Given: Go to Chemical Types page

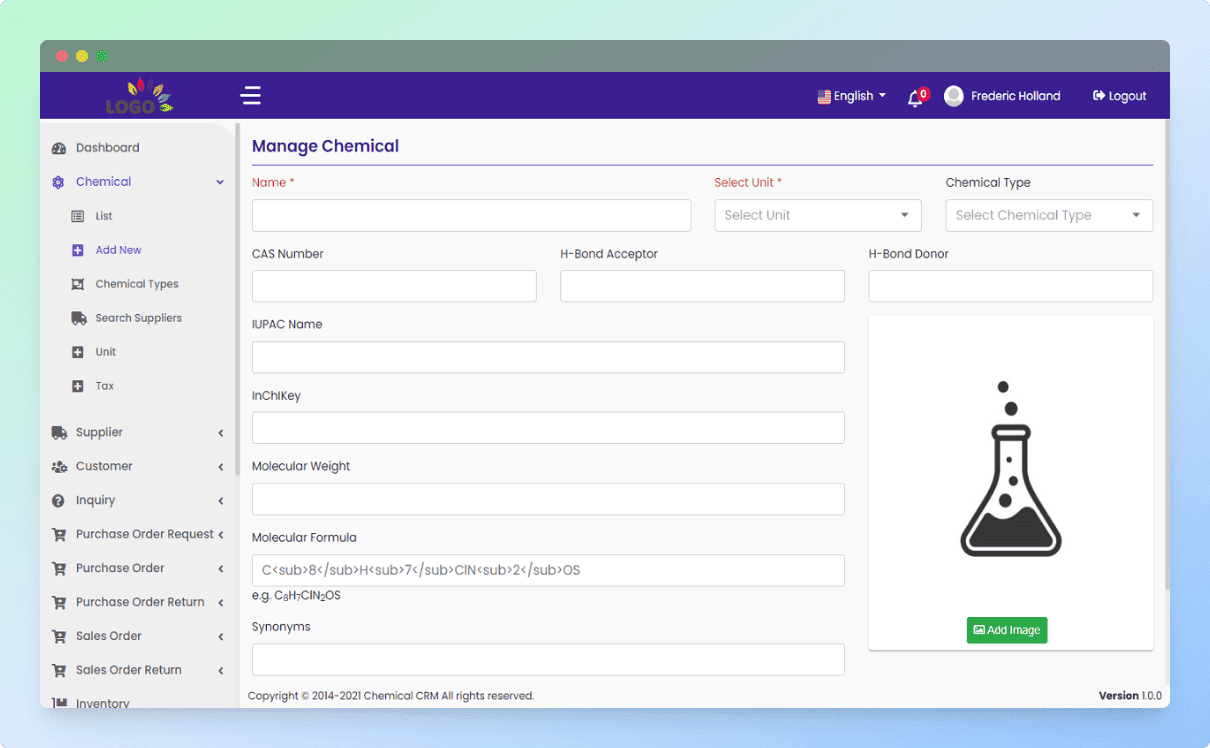Looking at the screenshot, I should [x=137, y=284].
